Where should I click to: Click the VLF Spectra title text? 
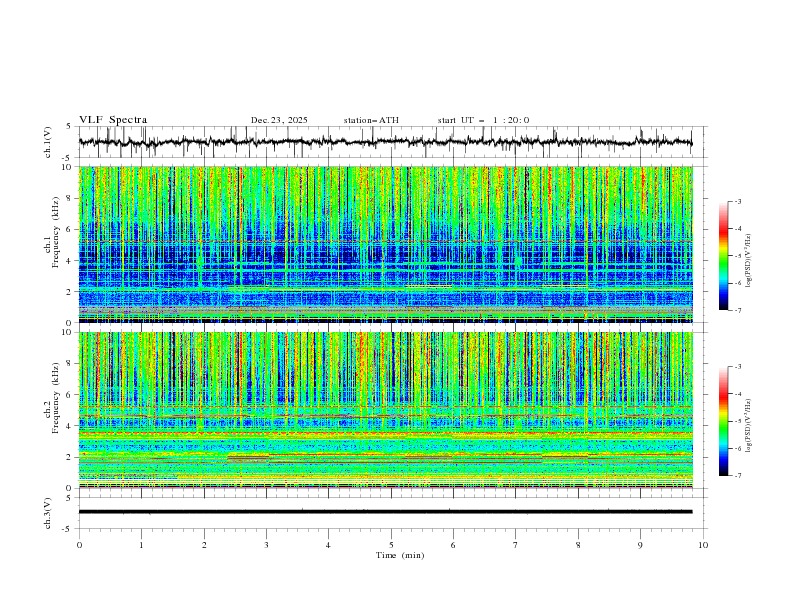113,120
